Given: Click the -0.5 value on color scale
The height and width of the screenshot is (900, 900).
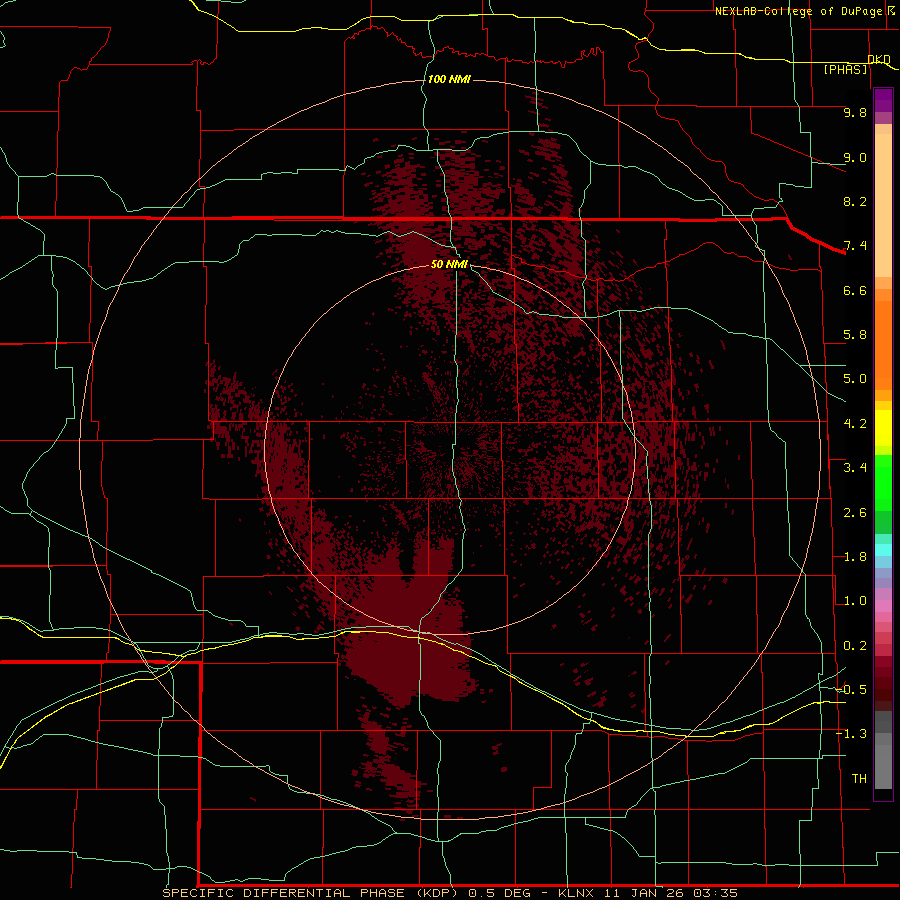Looking at the screenshot, I should pyautogui.click(x=851, y=689).
